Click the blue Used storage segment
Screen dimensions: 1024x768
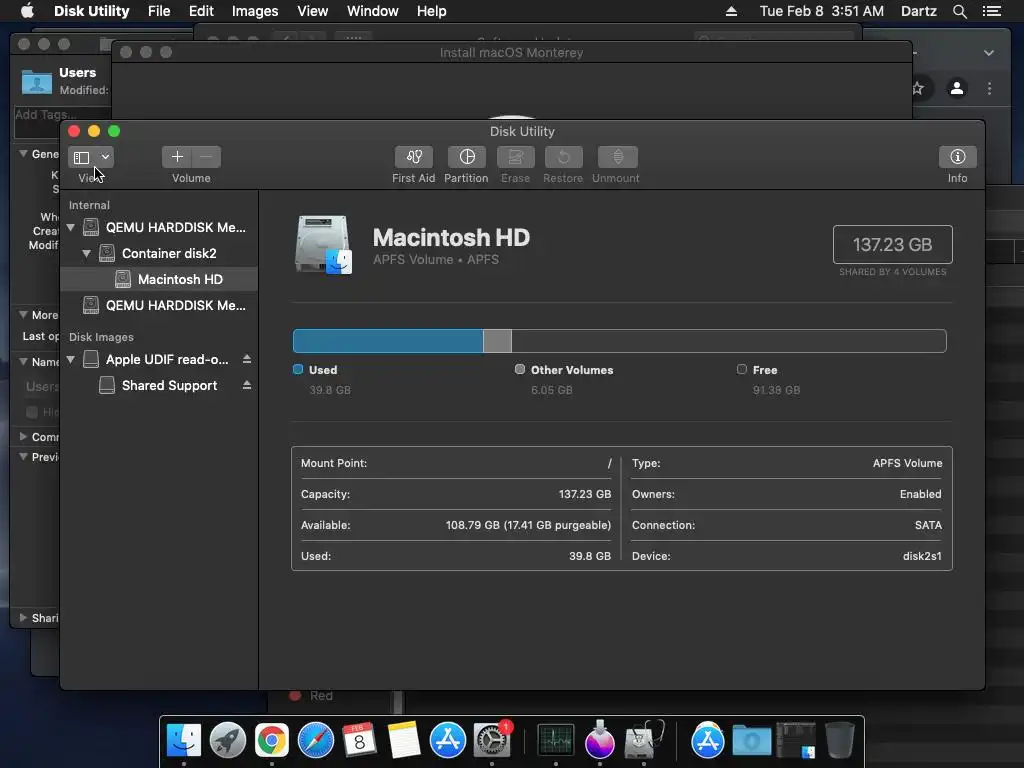click(x=388, y=341)
